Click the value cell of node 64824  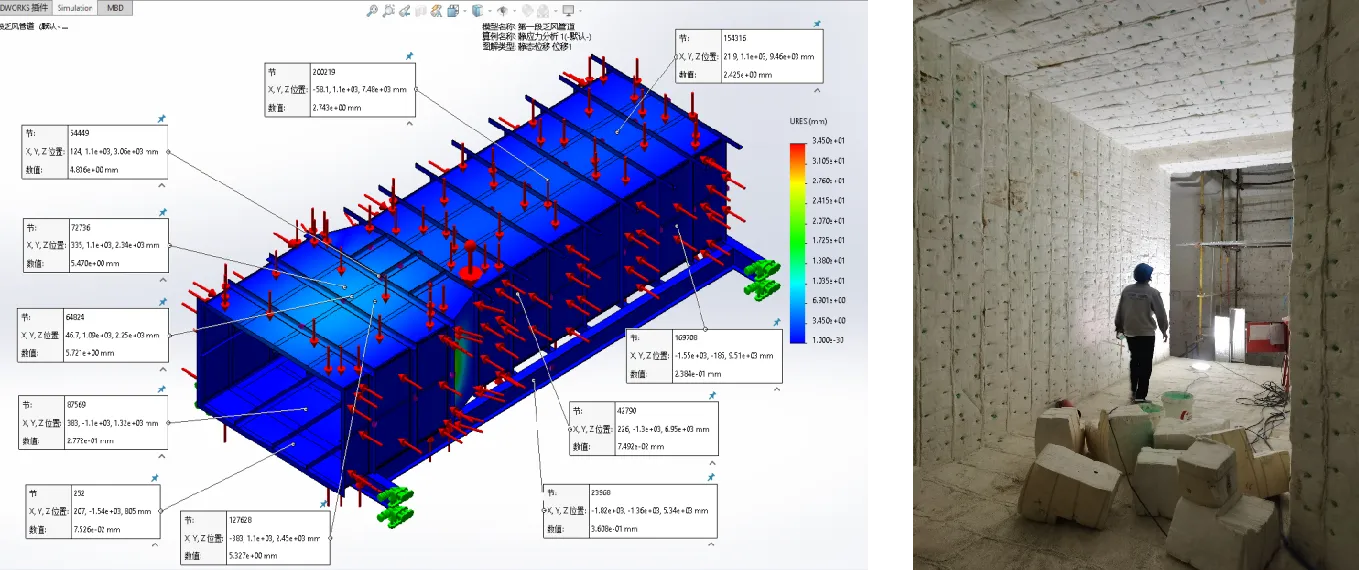point(110,354)
